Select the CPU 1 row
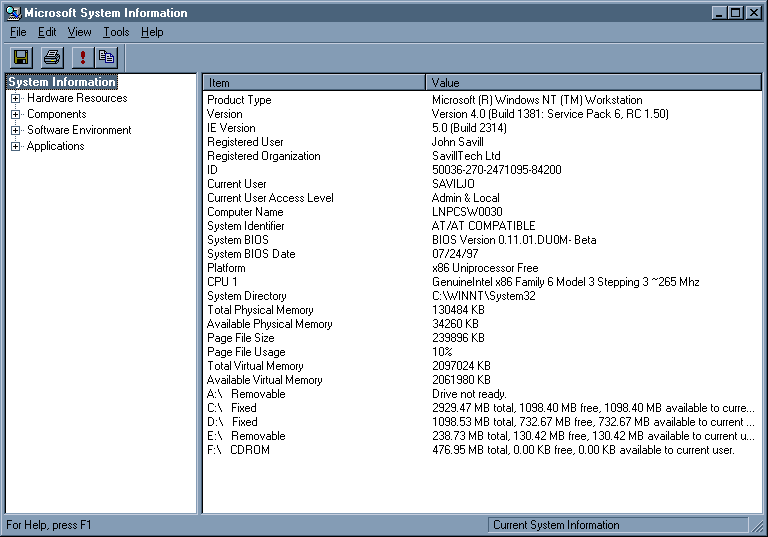The image size is (768, 537). pos(482,282)
